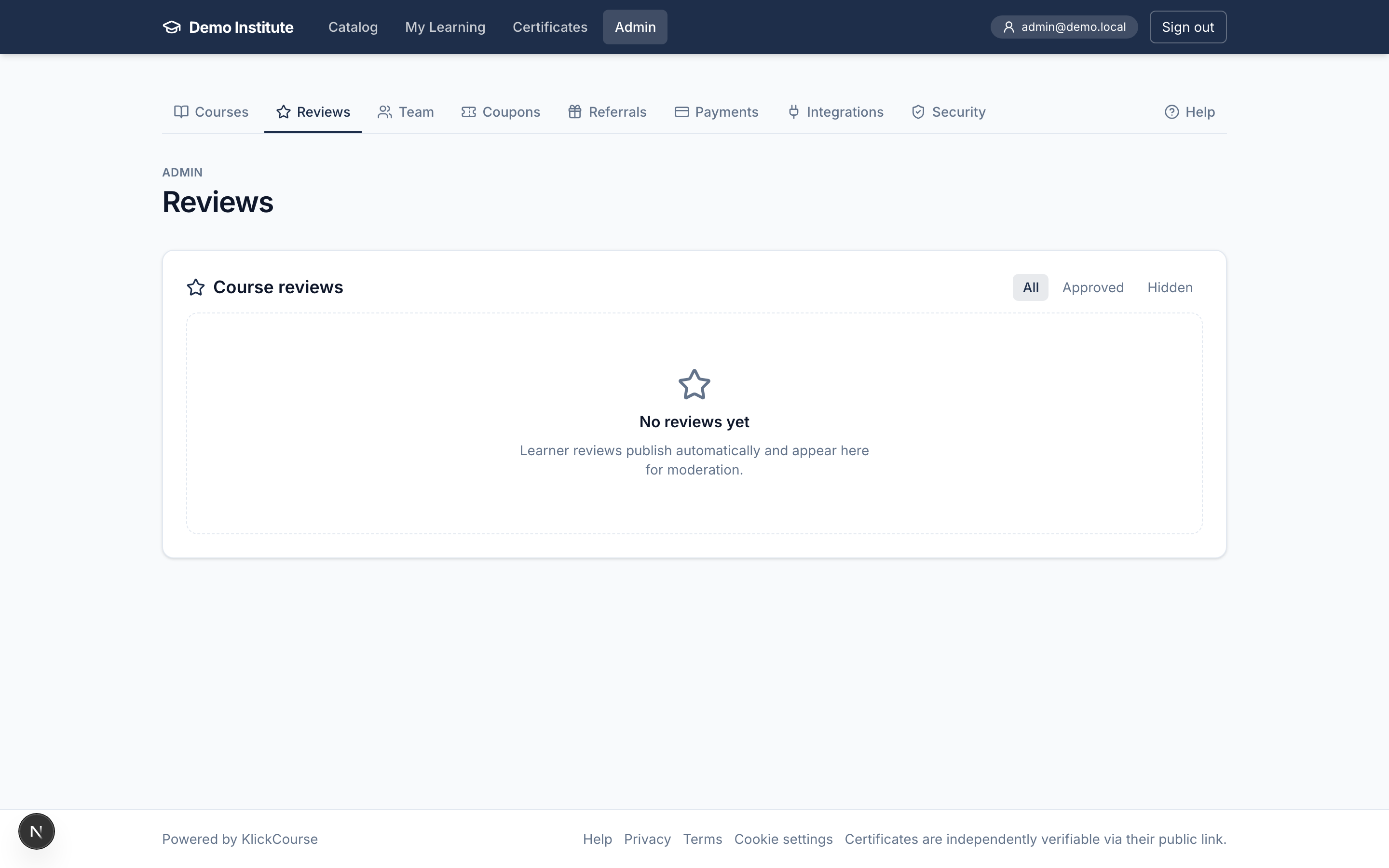Open the Payments admin tab
The height and width of the screenshot is (868, 1389).
coord(716,111)
